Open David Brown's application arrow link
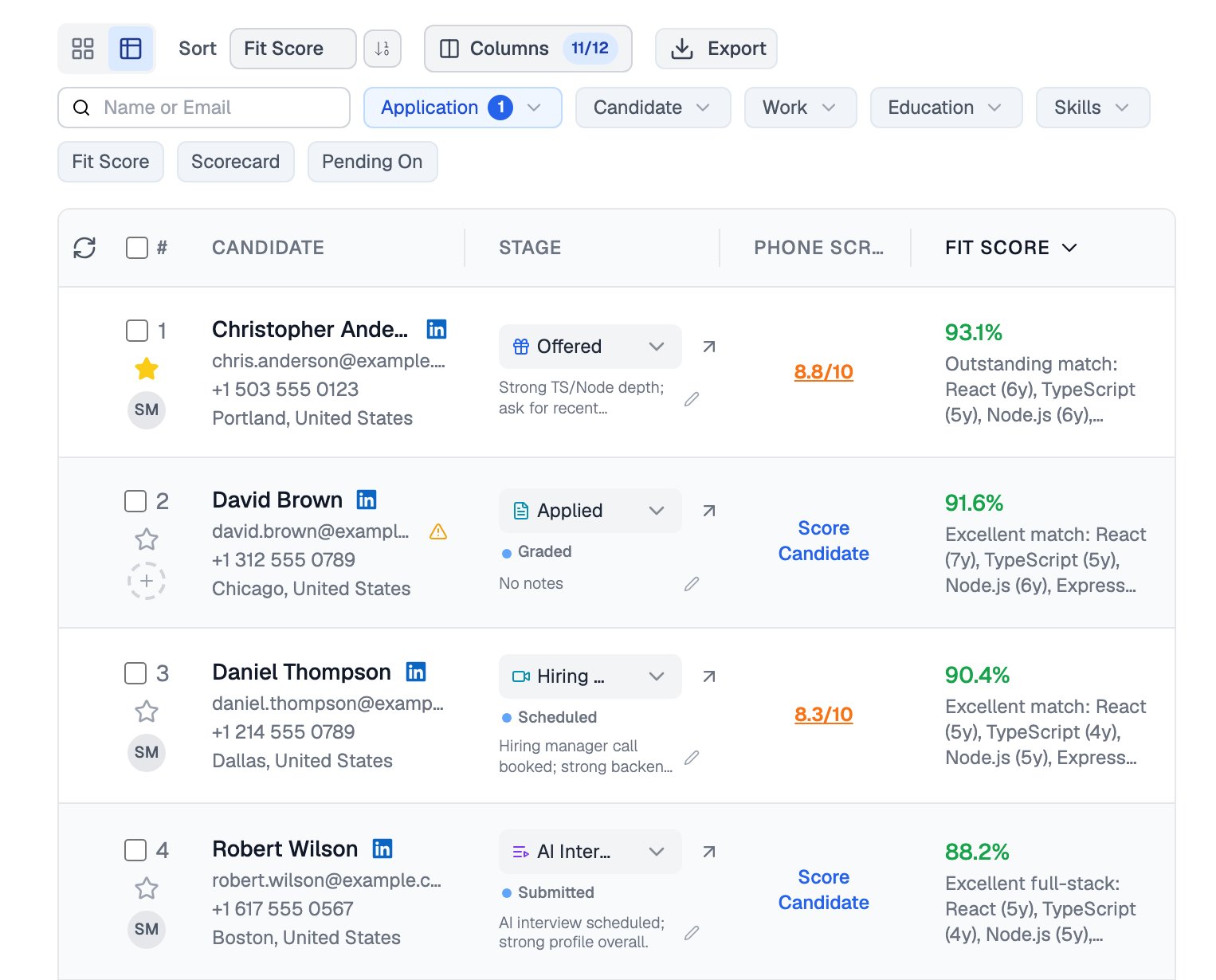Image resolution: width=1216 pixels, height=980 pixels. coord(709,511)
